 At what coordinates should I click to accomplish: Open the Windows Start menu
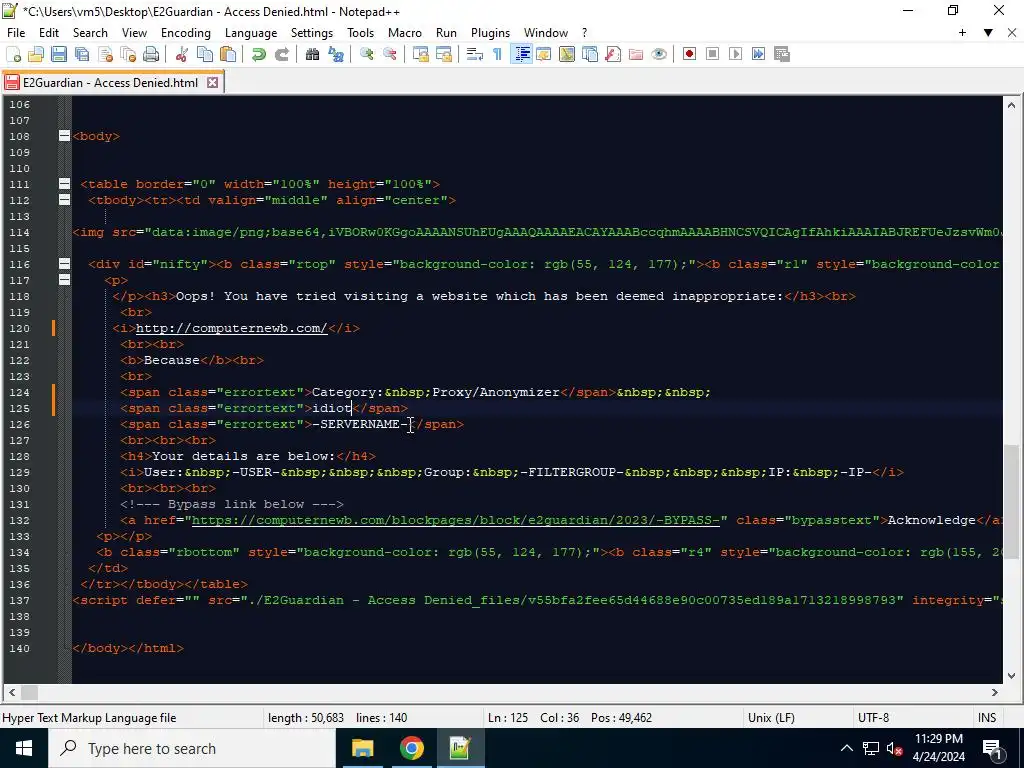point(24,748)
